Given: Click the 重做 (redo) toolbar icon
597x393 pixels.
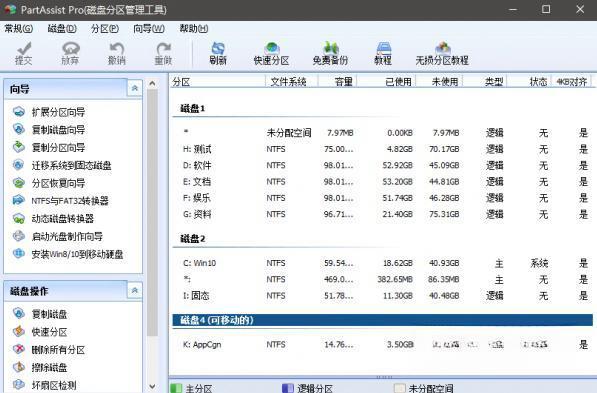Looking at the screenshot, I should (163, 53).
